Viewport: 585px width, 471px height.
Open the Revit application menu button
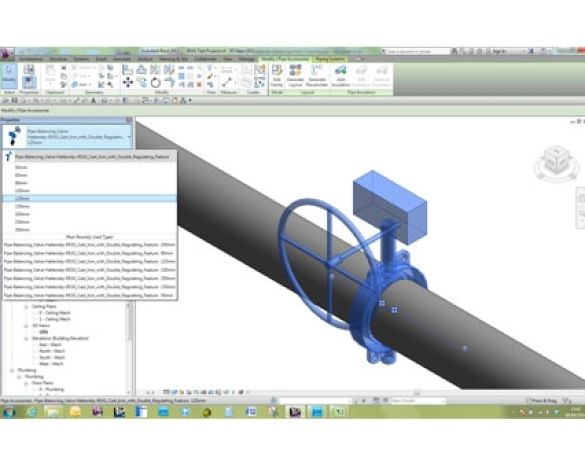7,53
